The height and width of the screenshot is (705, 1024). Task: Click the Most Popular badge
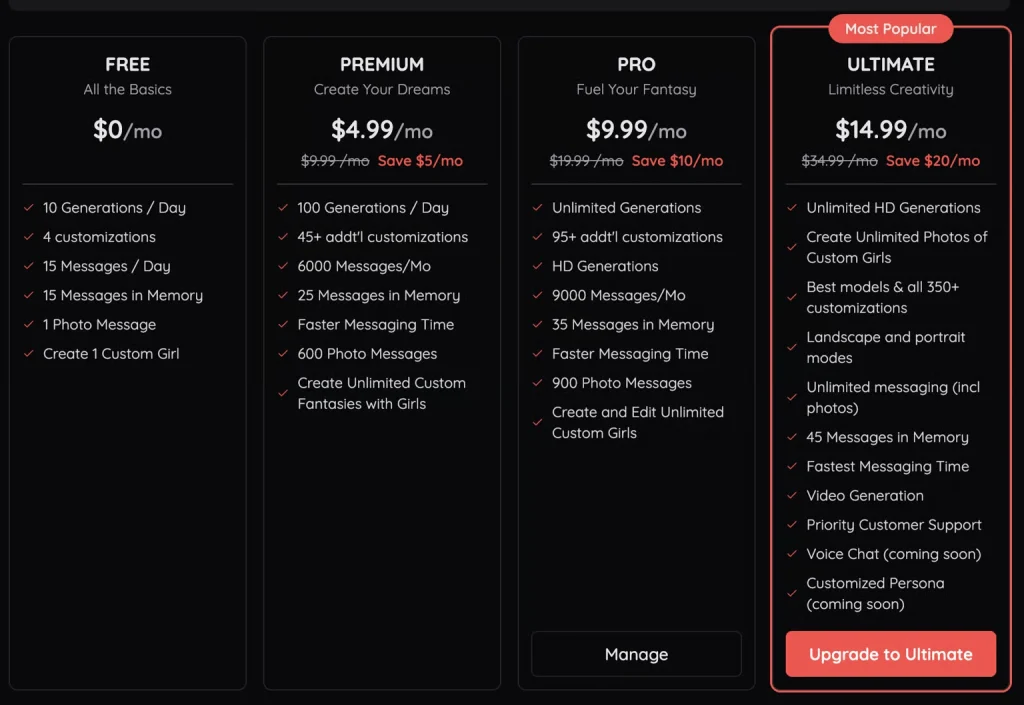click(890, 28)
